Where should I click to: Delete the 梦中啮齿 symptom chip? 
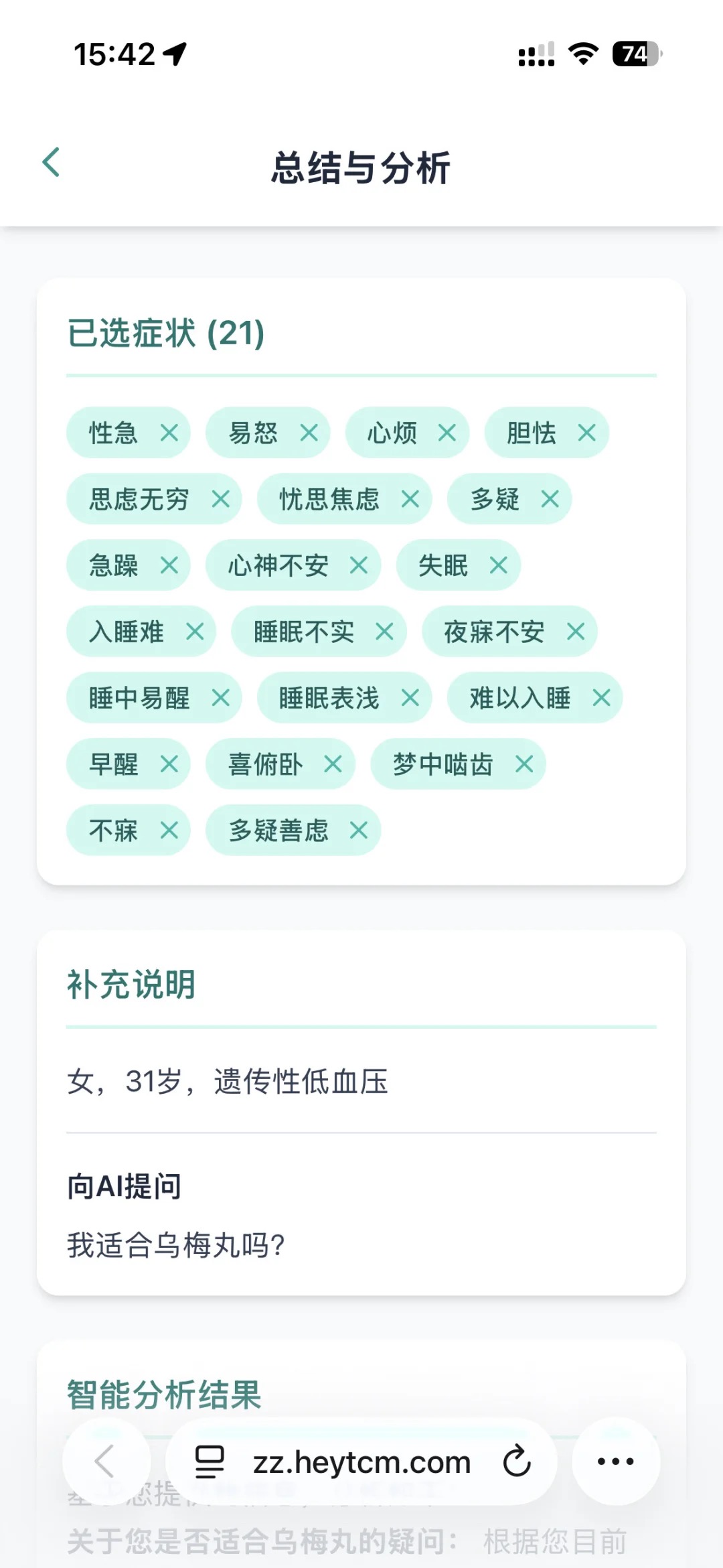pyautogui.click(x=524, y=764)
